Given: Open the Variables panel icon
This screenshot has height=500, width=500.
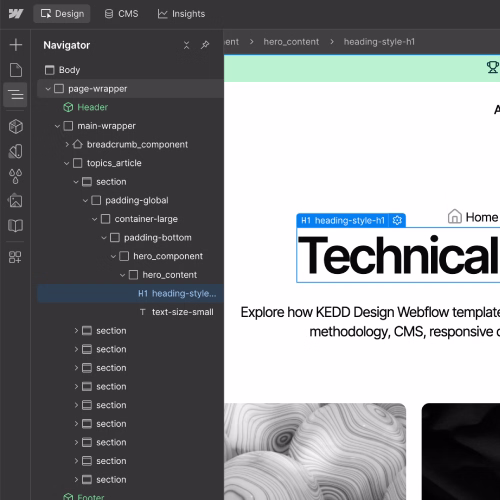Looking at the screenshot, I should click(x=16, y=151).
